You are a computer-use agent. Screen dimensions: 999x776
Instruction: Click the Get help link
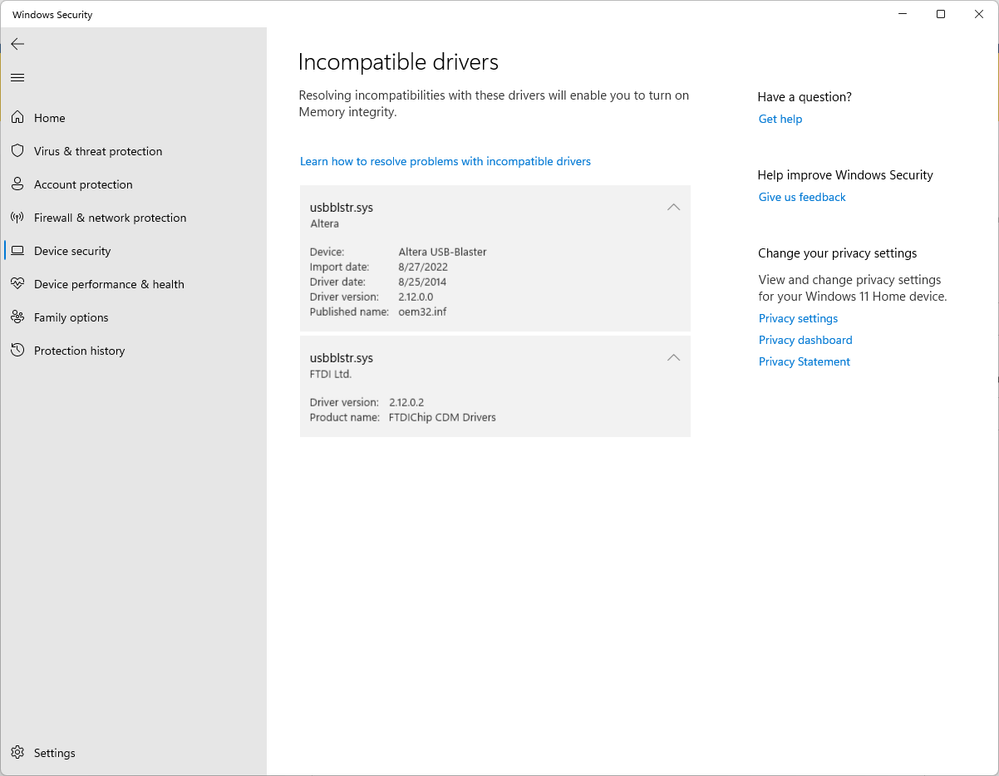click(780, 119)
